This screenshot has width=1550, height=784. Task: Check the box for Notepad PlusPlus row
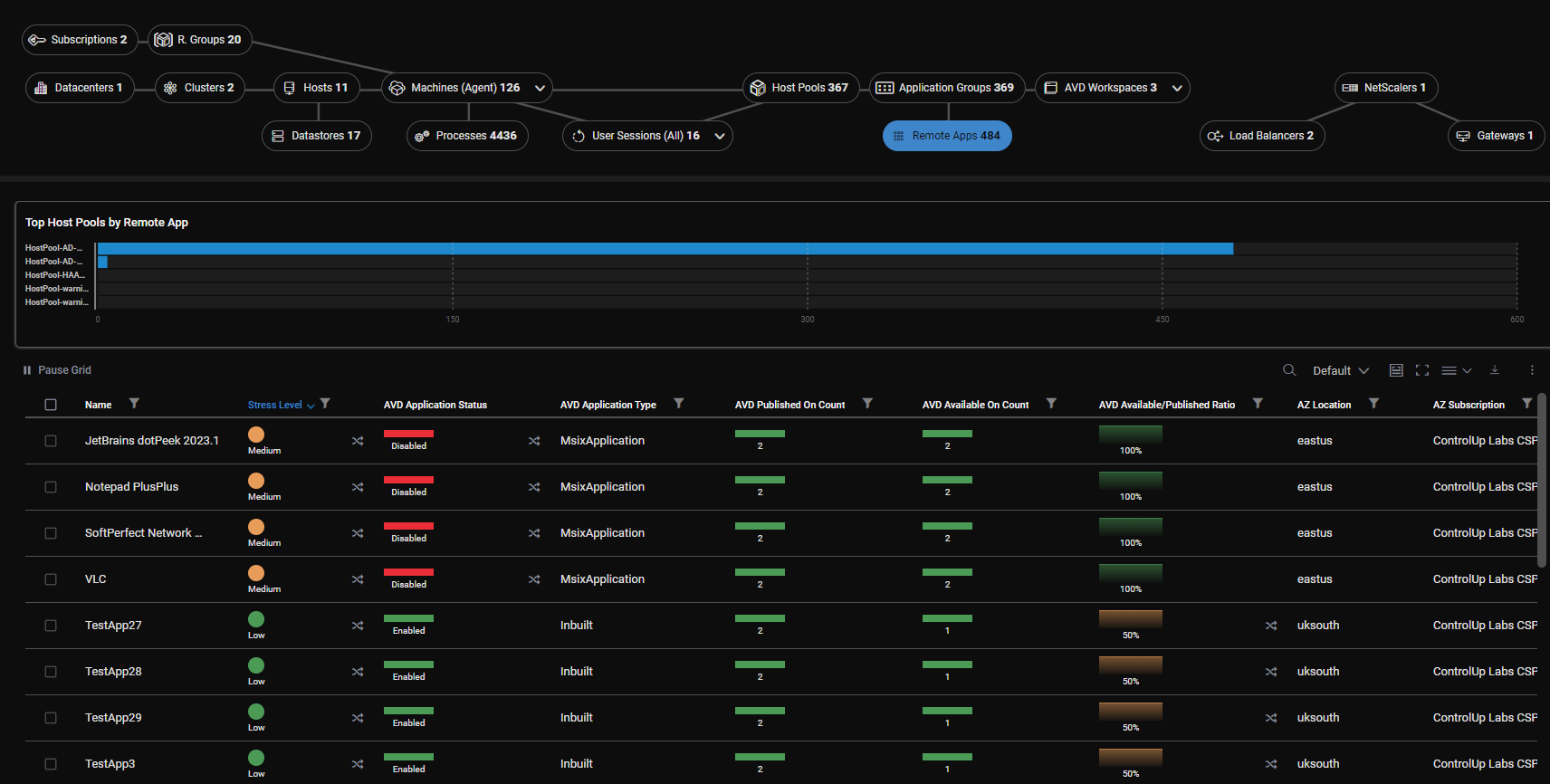(51, 487)
